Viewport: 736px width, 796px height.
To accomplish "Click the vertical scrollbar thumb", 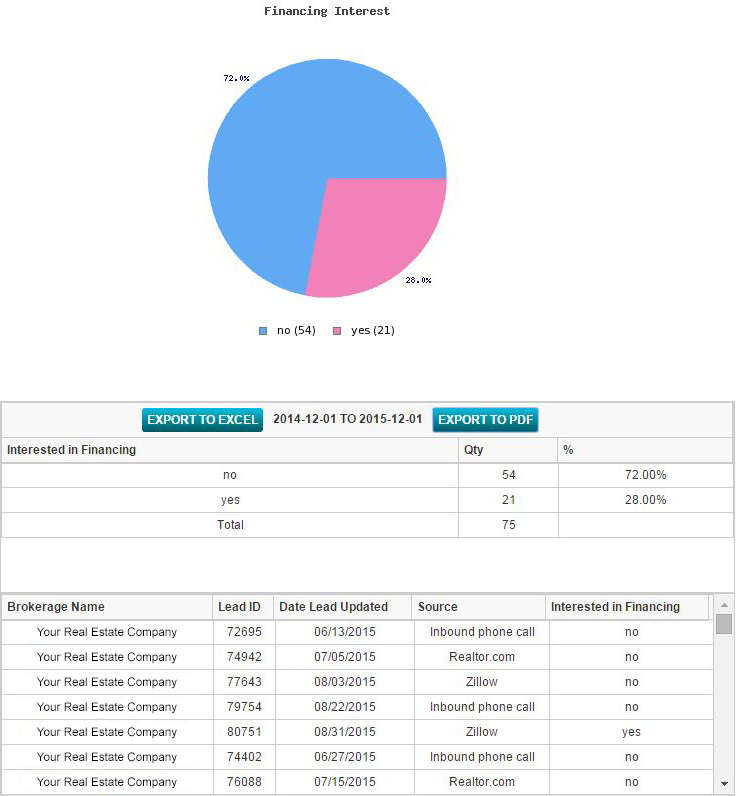I will click(723, 625).
